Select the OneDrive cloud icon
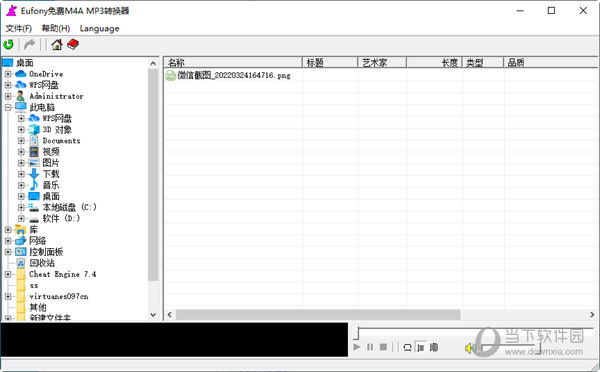600x372 pixels. point(21,73)
